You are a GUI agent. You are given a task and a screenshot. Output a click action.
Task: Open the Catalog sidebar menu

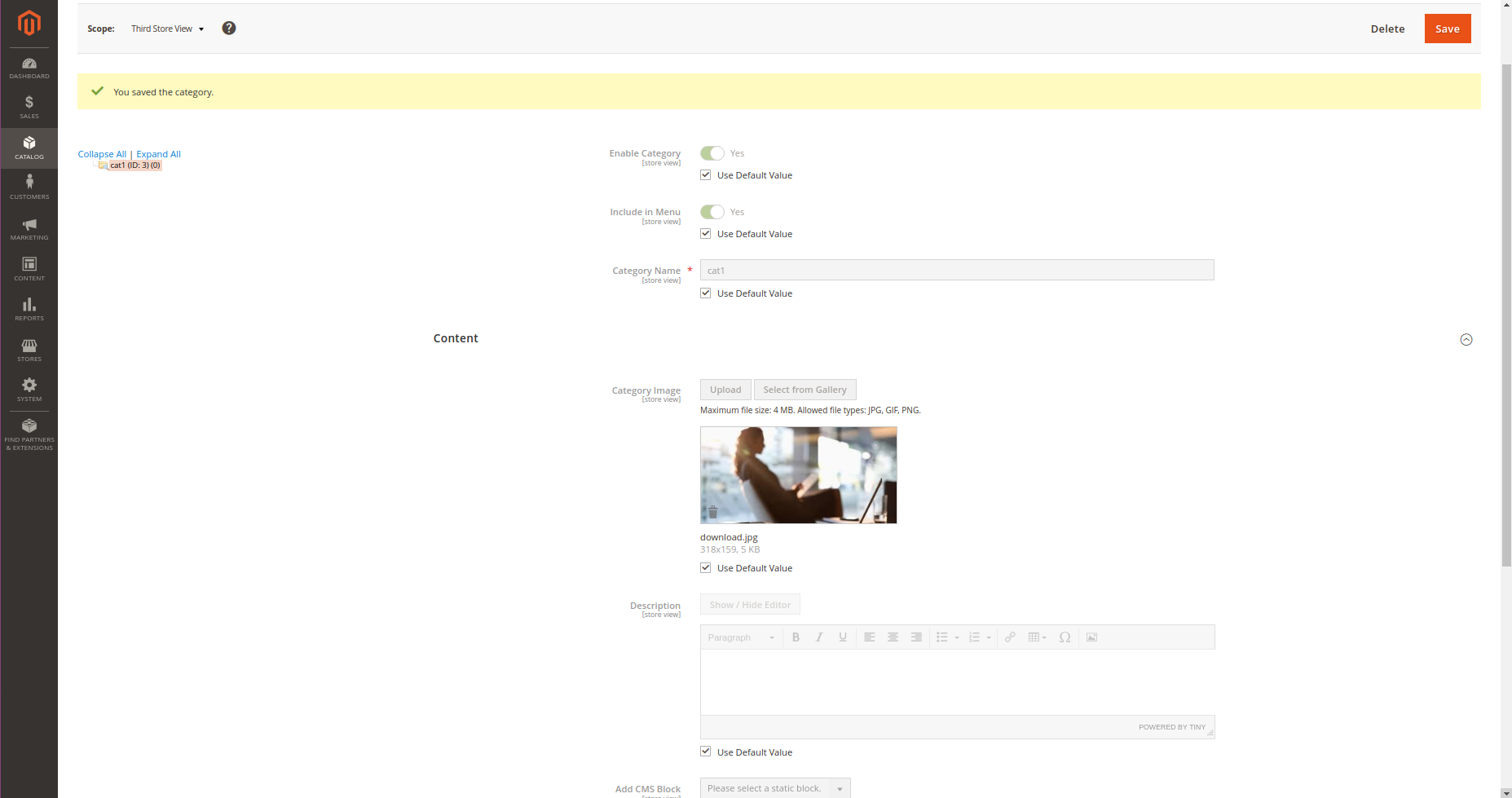click(x=29, y=148)
